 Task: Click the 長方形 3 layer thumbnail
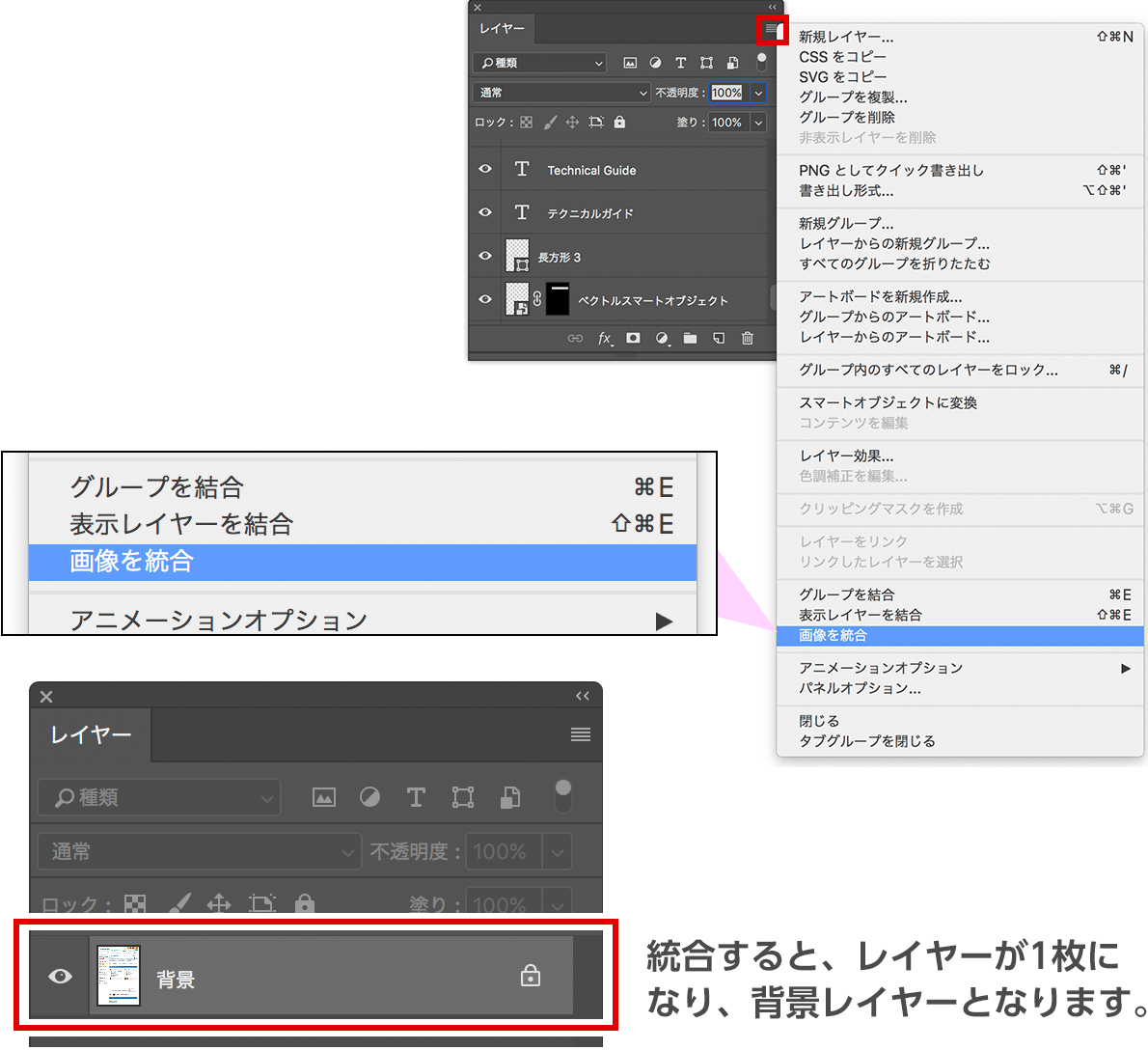518,256
